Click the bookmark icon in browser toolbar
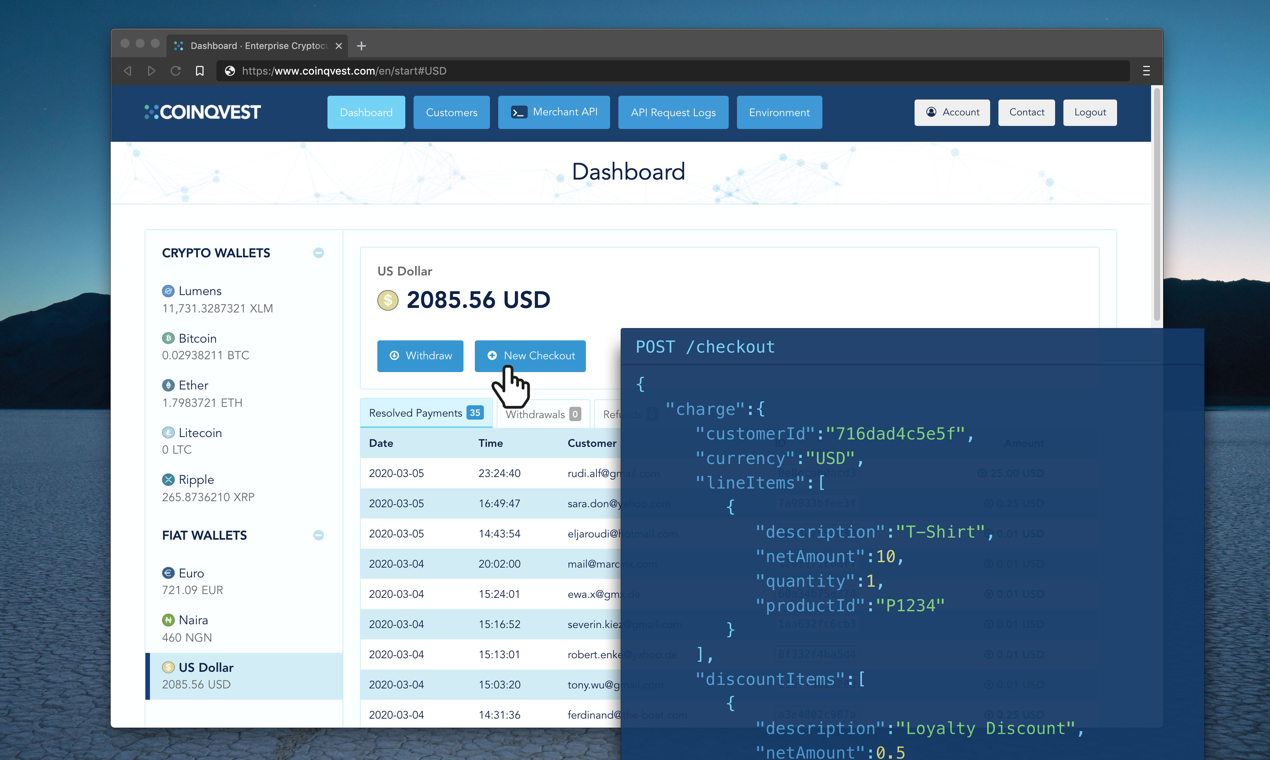 click(x=199, y=70)
